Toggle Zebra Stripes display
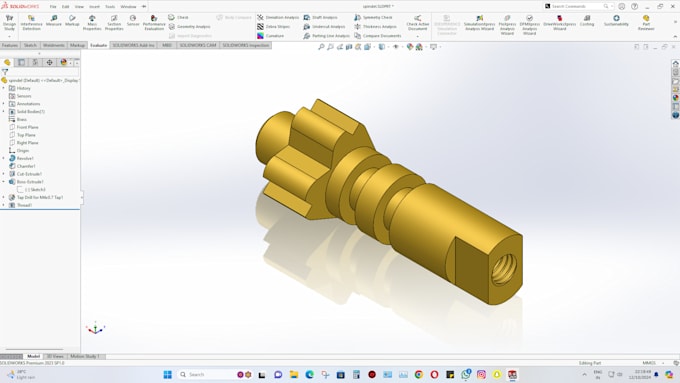Viewport: 680px width, 383px height. tap(274, 26)
